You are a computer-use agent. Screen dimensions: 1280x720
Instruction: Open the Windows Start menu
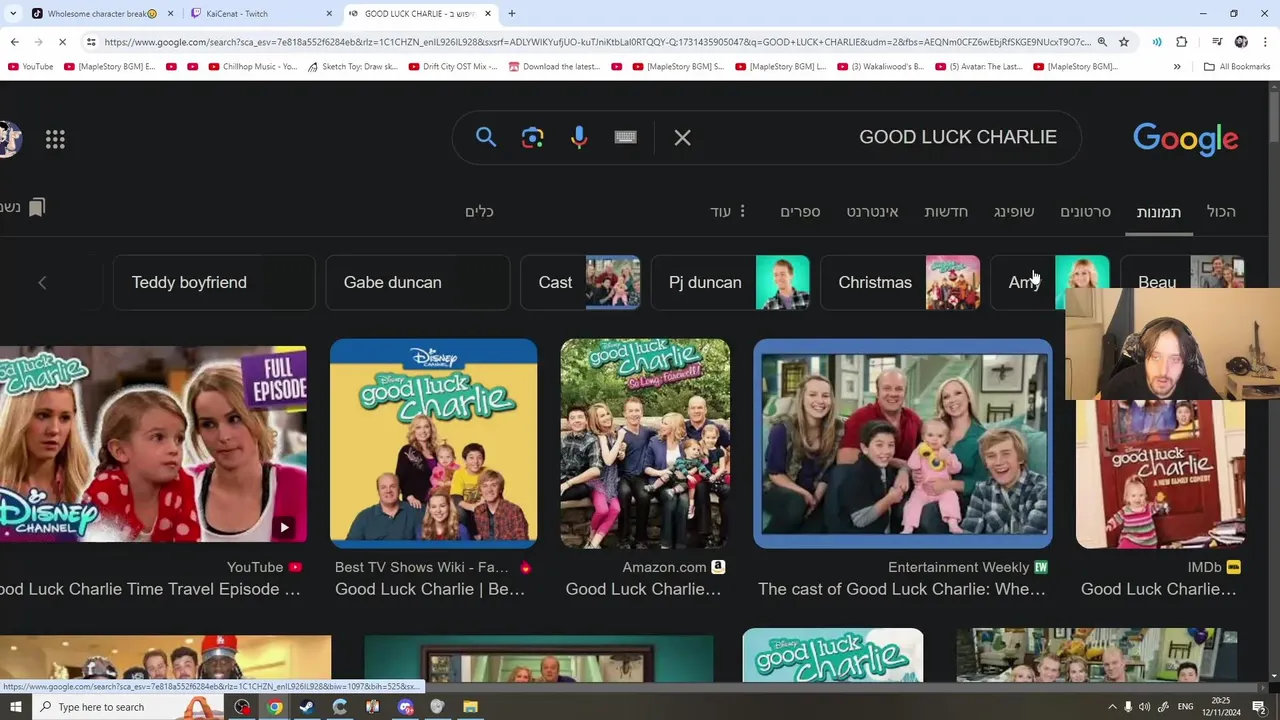pos(15,707)
